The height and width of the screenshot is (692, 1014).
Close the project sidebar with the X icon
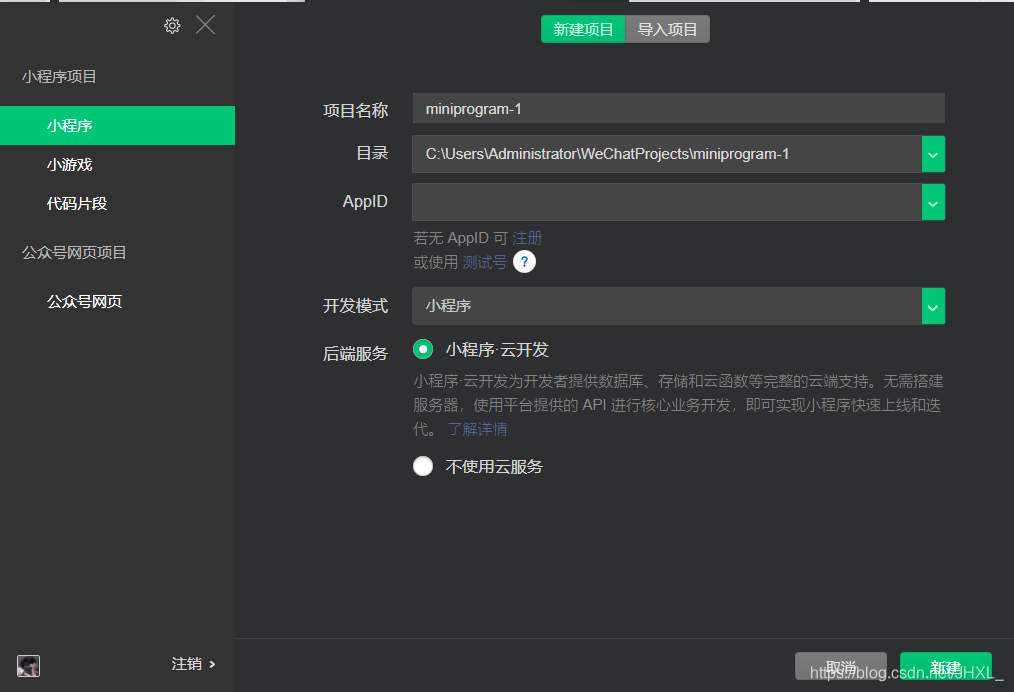(x=206, y=25)
